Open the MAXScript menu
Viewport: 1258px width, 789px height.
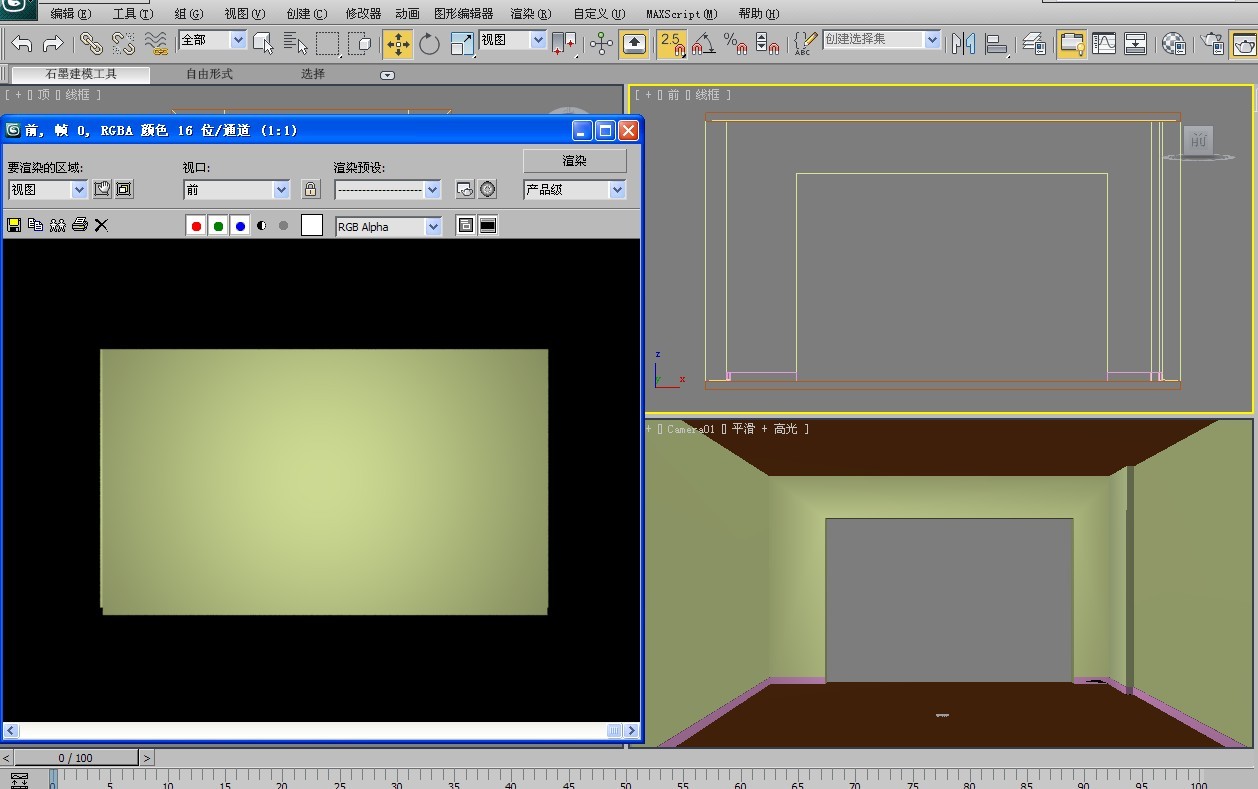click(x=682, y=14)
